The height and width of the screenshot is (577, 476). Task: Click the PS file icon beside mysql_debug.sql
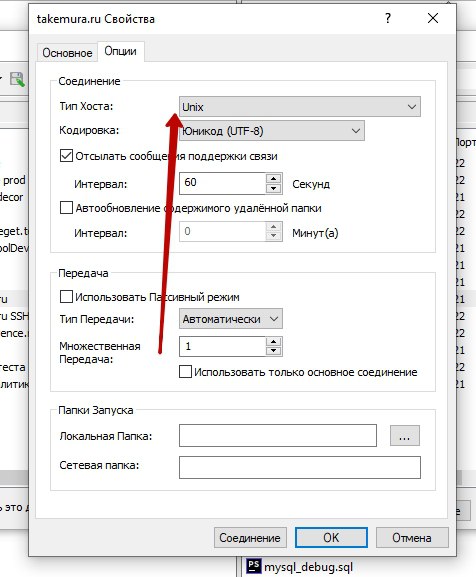(253, 566)
